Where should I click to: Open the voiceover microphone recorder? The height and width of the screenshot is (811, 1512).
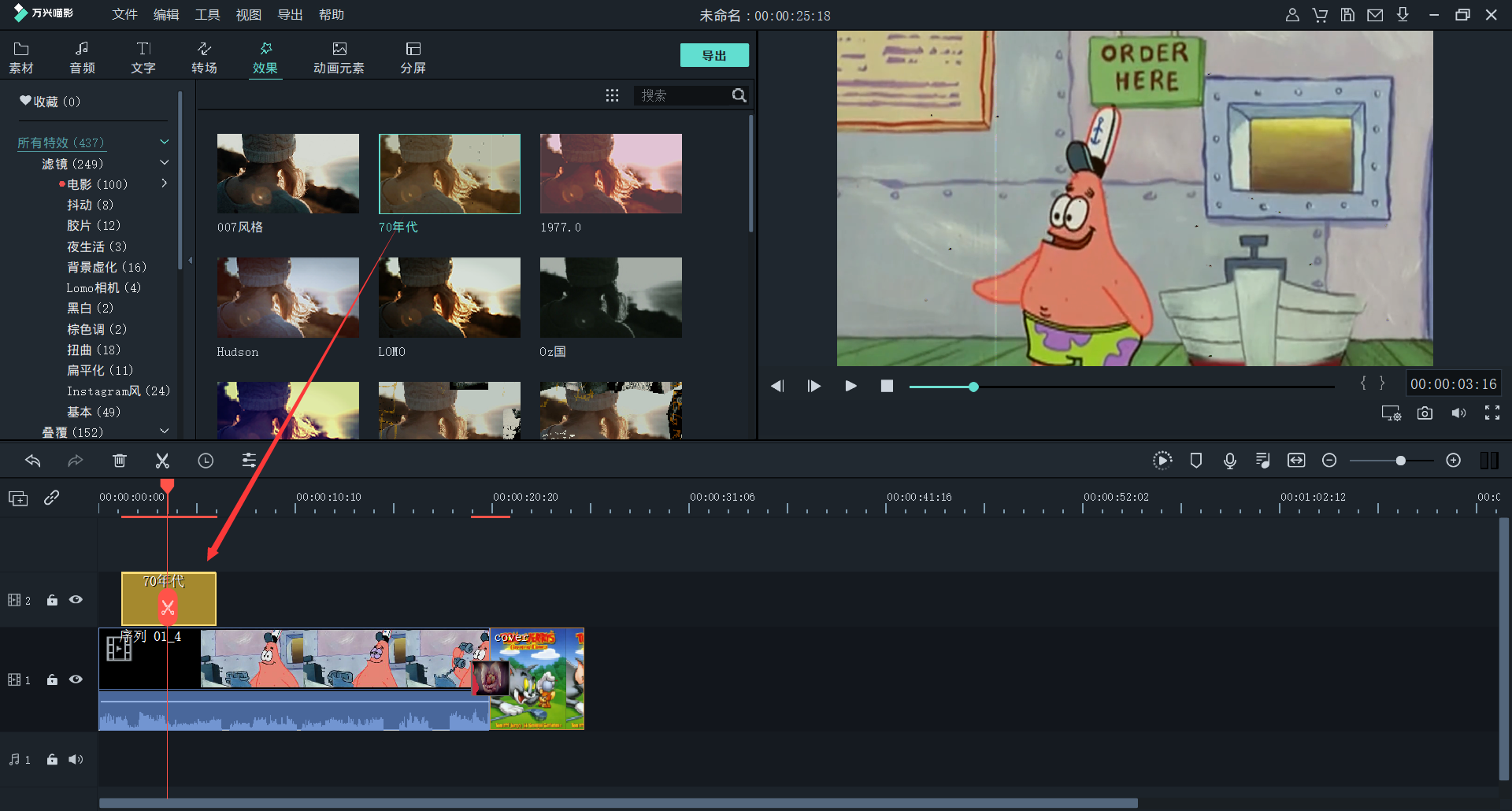point(1229,461)
